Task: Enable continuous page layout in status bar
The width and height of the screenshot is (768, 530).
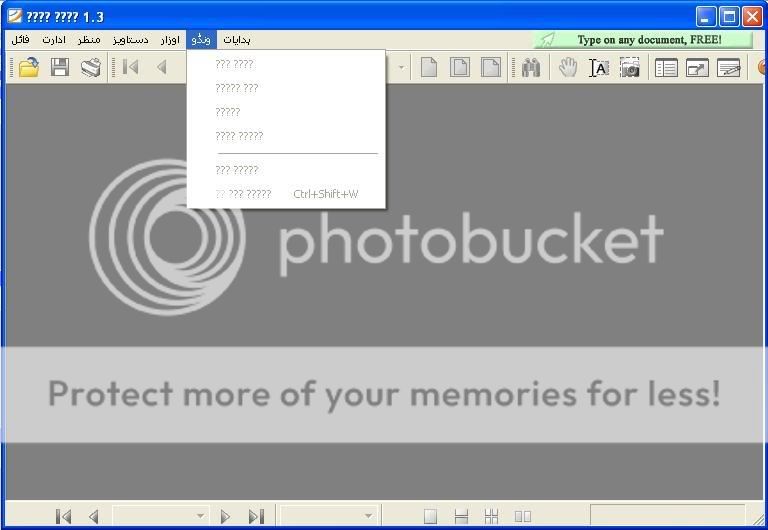Action: 461,516
